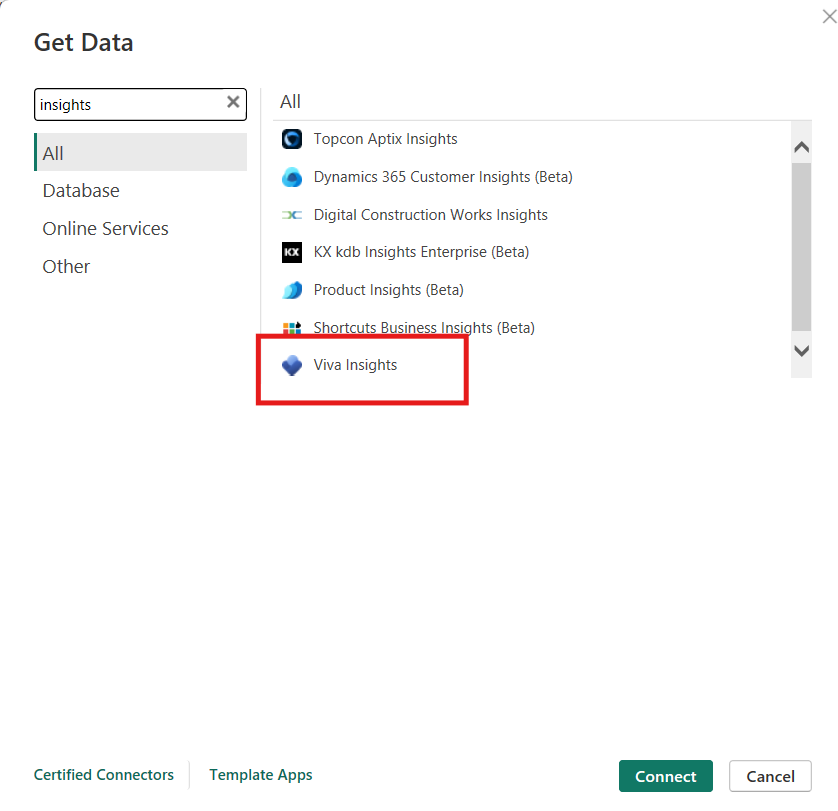Click the scroll up arrow of the connector list

801,147
